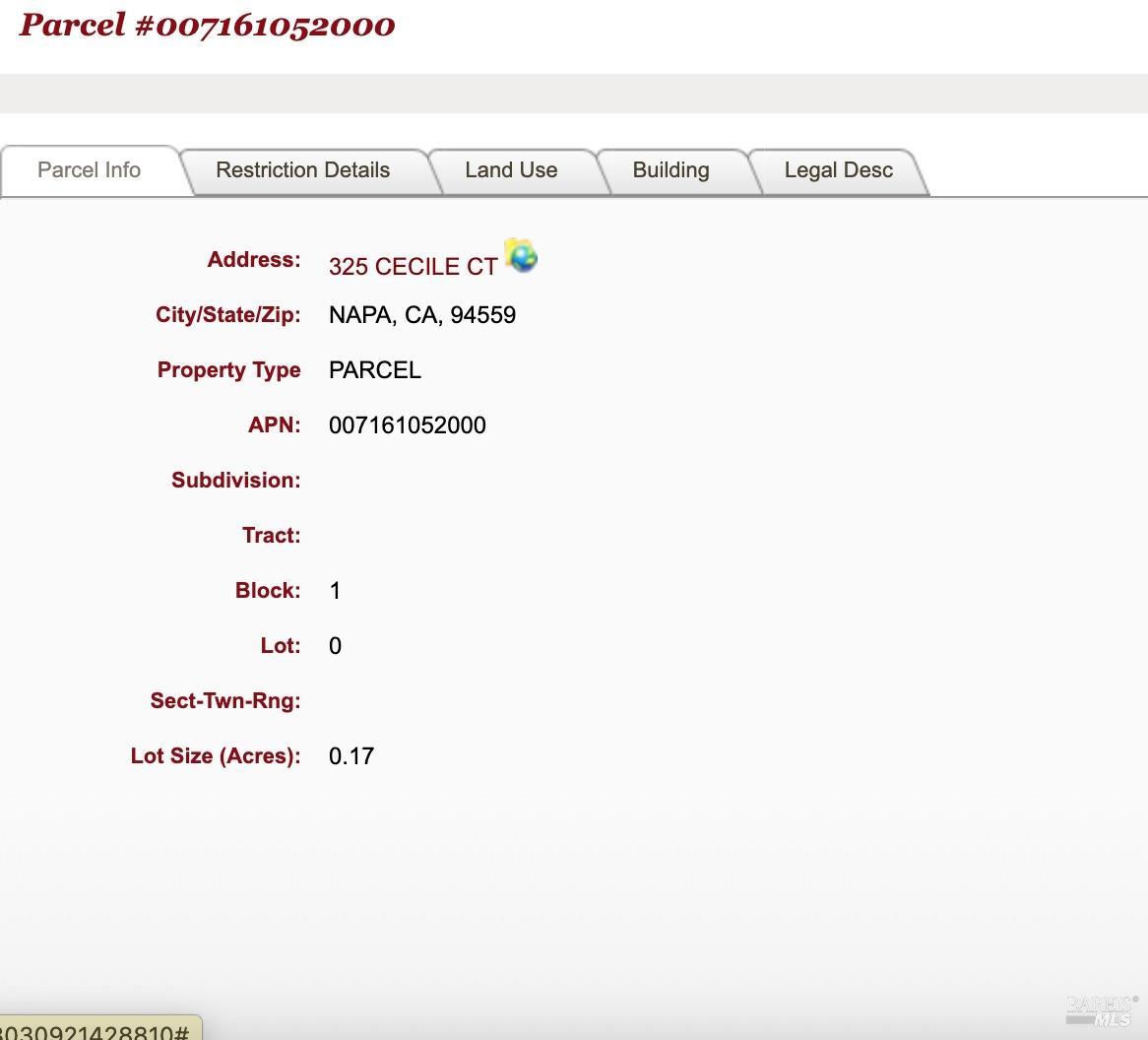Click the NAPA, CA, 94559 text
Screen dimensions: 1148x1040
click(x=422, y=315)
